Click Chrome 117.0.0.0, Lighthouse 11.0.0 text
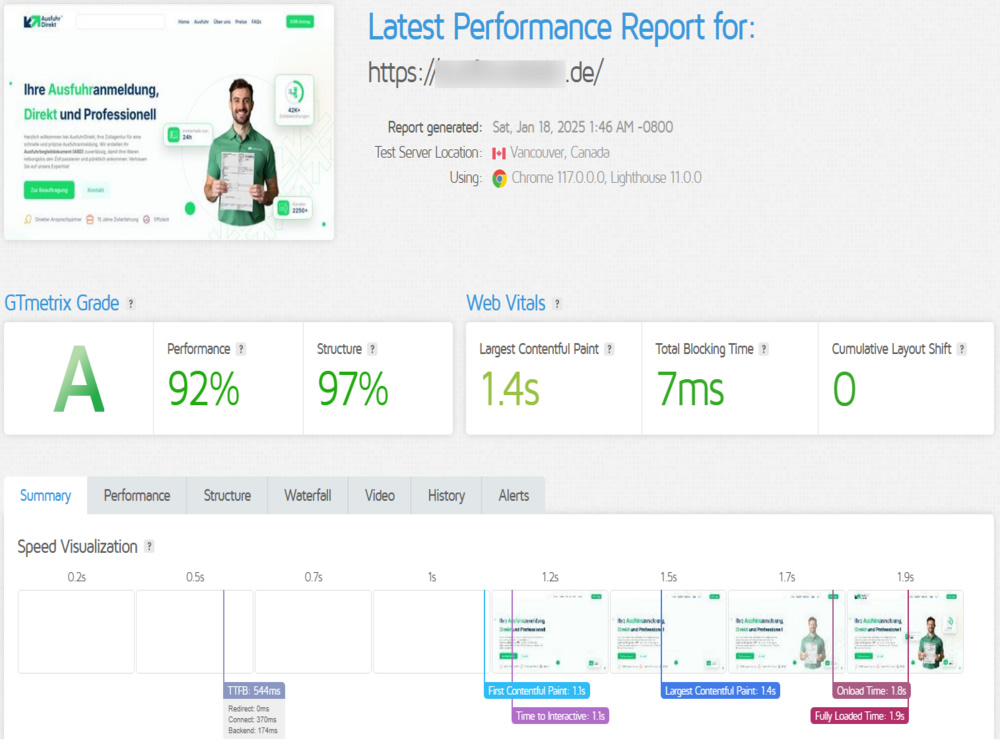1000x750 pixels. coord(606,178)
